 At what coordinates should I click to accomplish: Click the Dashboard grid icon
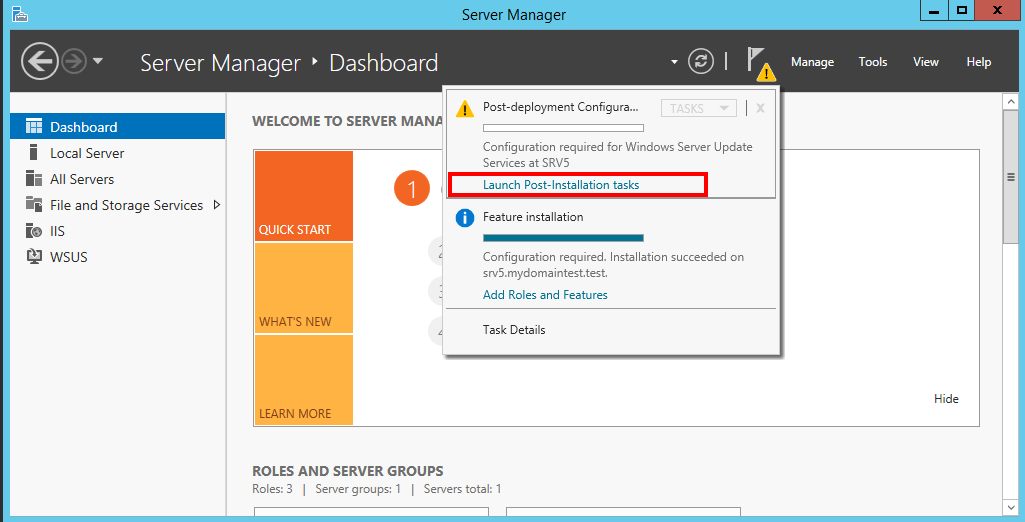click(x=33, y=126)
